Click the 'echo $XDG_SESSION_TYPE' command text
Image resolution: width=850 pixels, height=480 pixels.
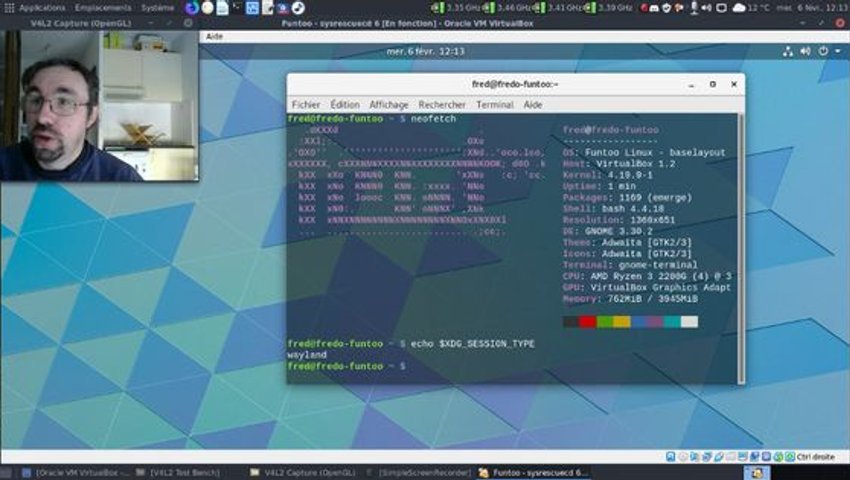473,344
